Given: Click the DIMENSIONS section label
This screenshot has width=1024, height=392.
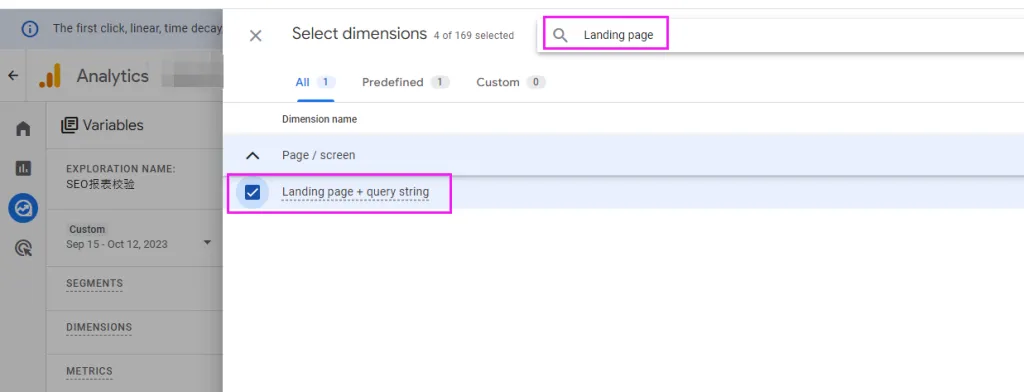Looking at the screenshot, I should pos(99,327).
